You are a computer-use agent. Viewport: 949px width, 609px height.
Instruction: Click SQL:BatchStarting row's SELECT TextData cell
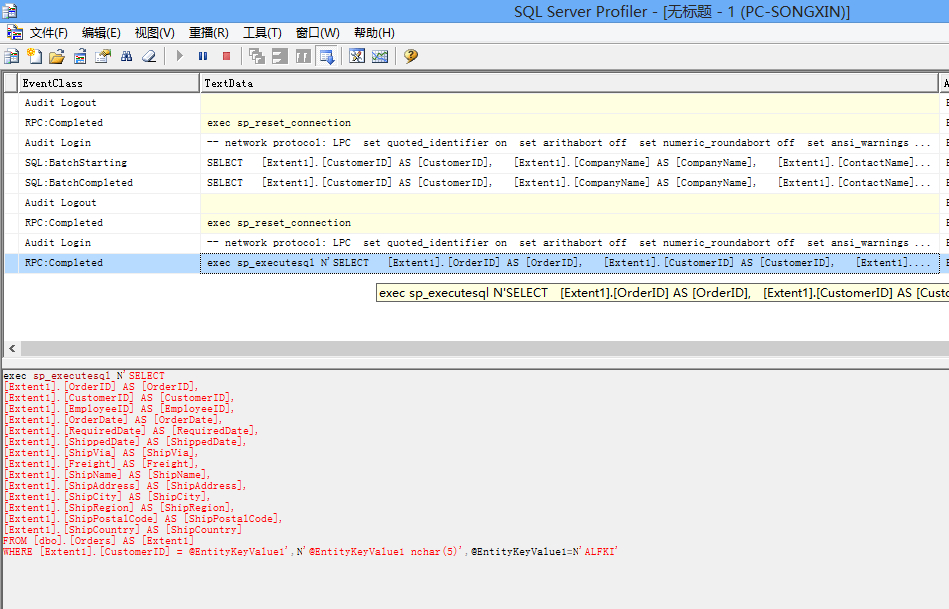(x=570, y=163)
